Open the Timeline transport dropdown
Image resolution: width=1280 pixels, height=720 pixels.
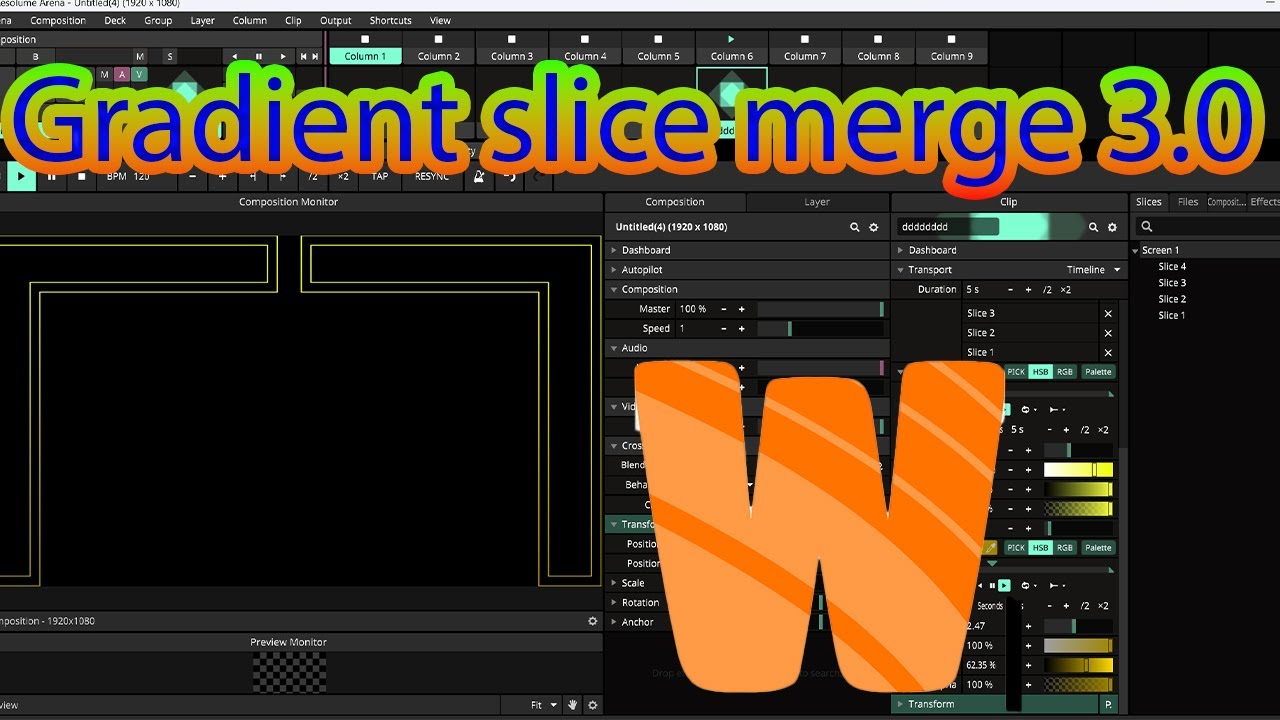point(1094,270)
